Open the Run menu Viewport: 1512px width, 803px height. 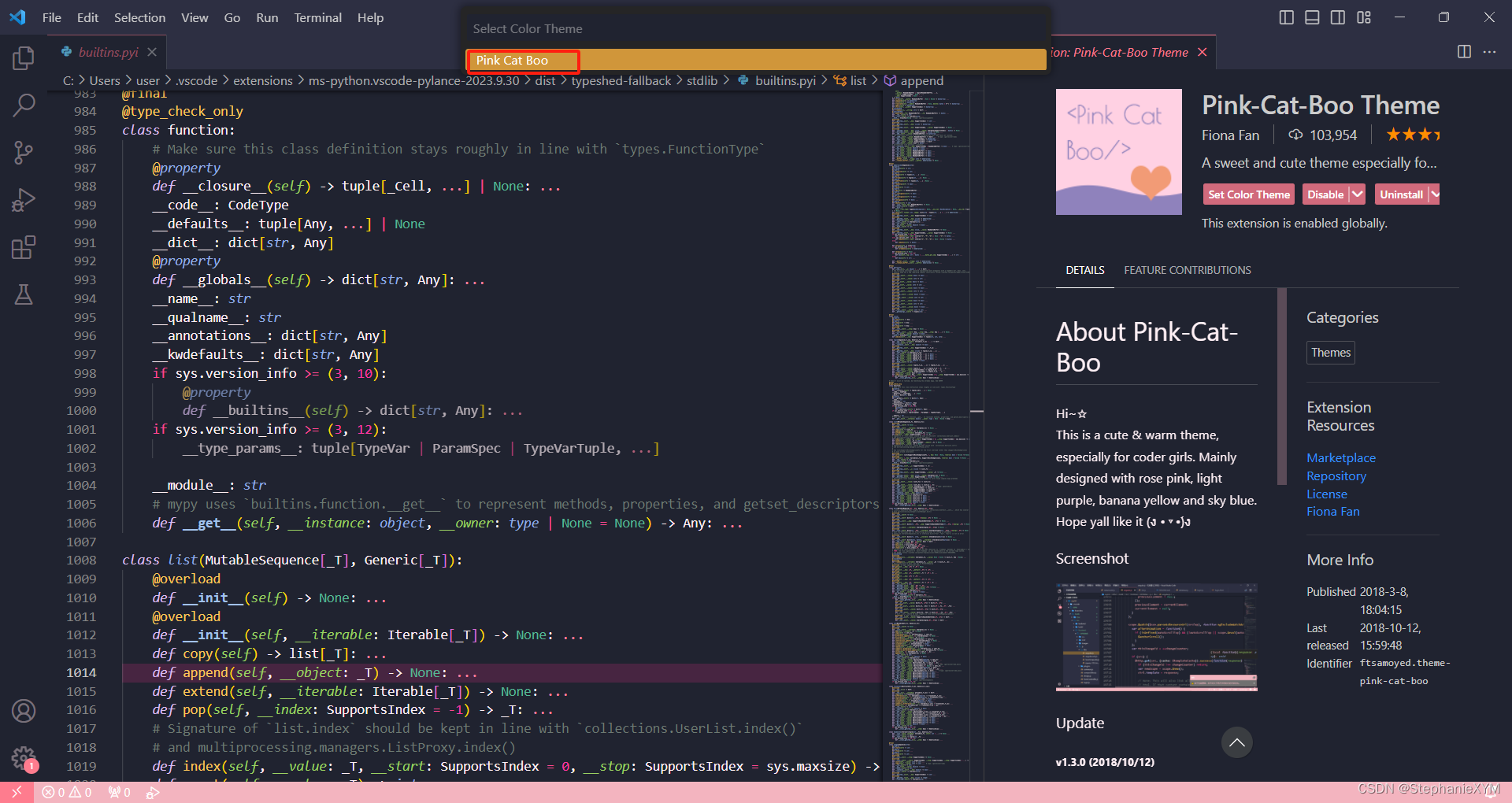point(267,17)
